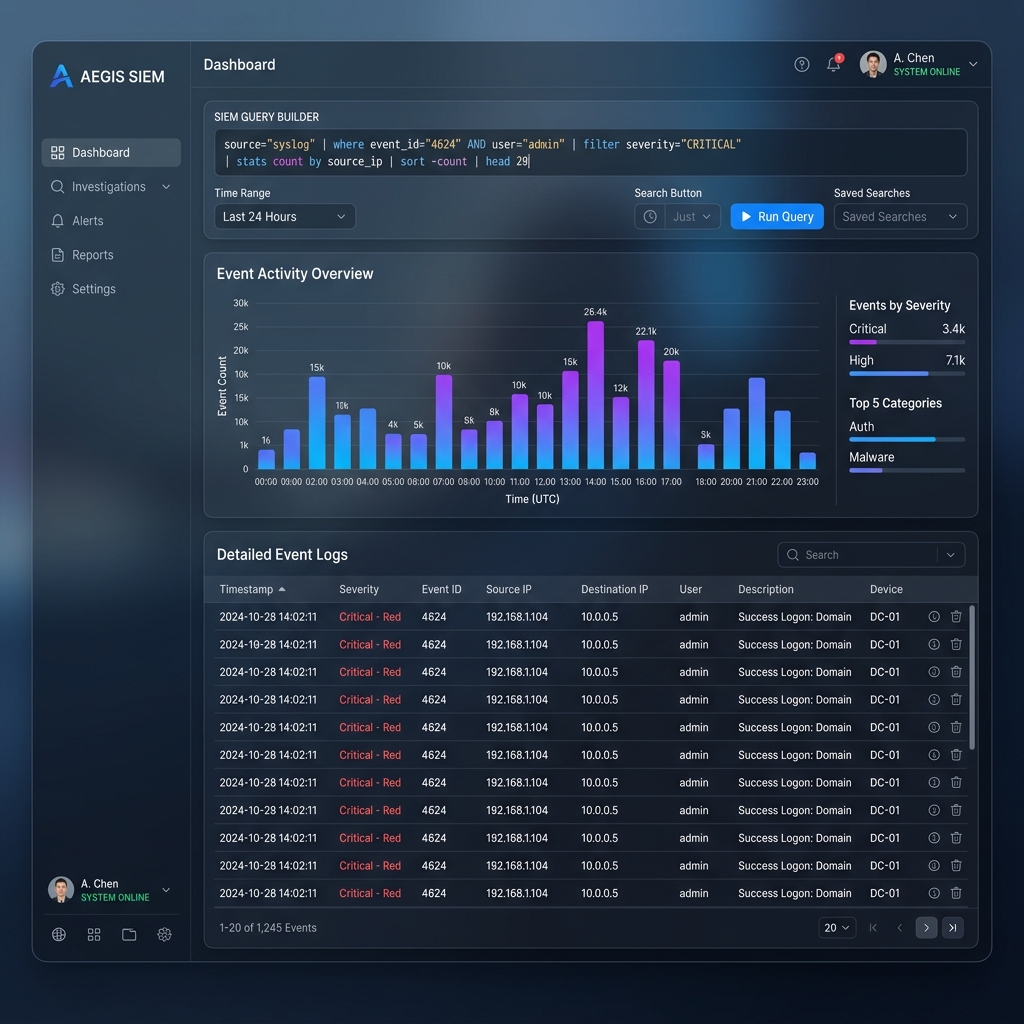Click the Description column header
1024x1024 pixels.
click(765, 589)
